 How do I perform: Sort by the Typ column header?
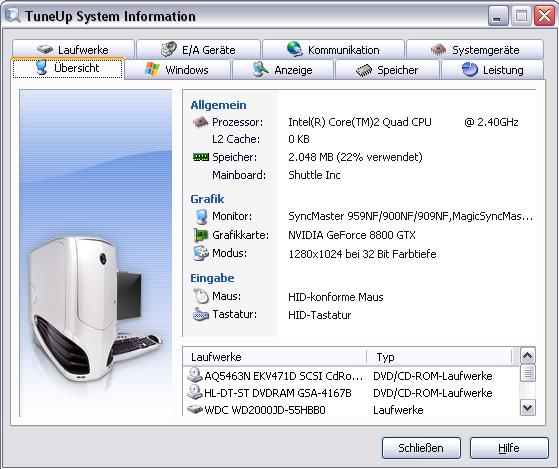(x=440, y=357)
